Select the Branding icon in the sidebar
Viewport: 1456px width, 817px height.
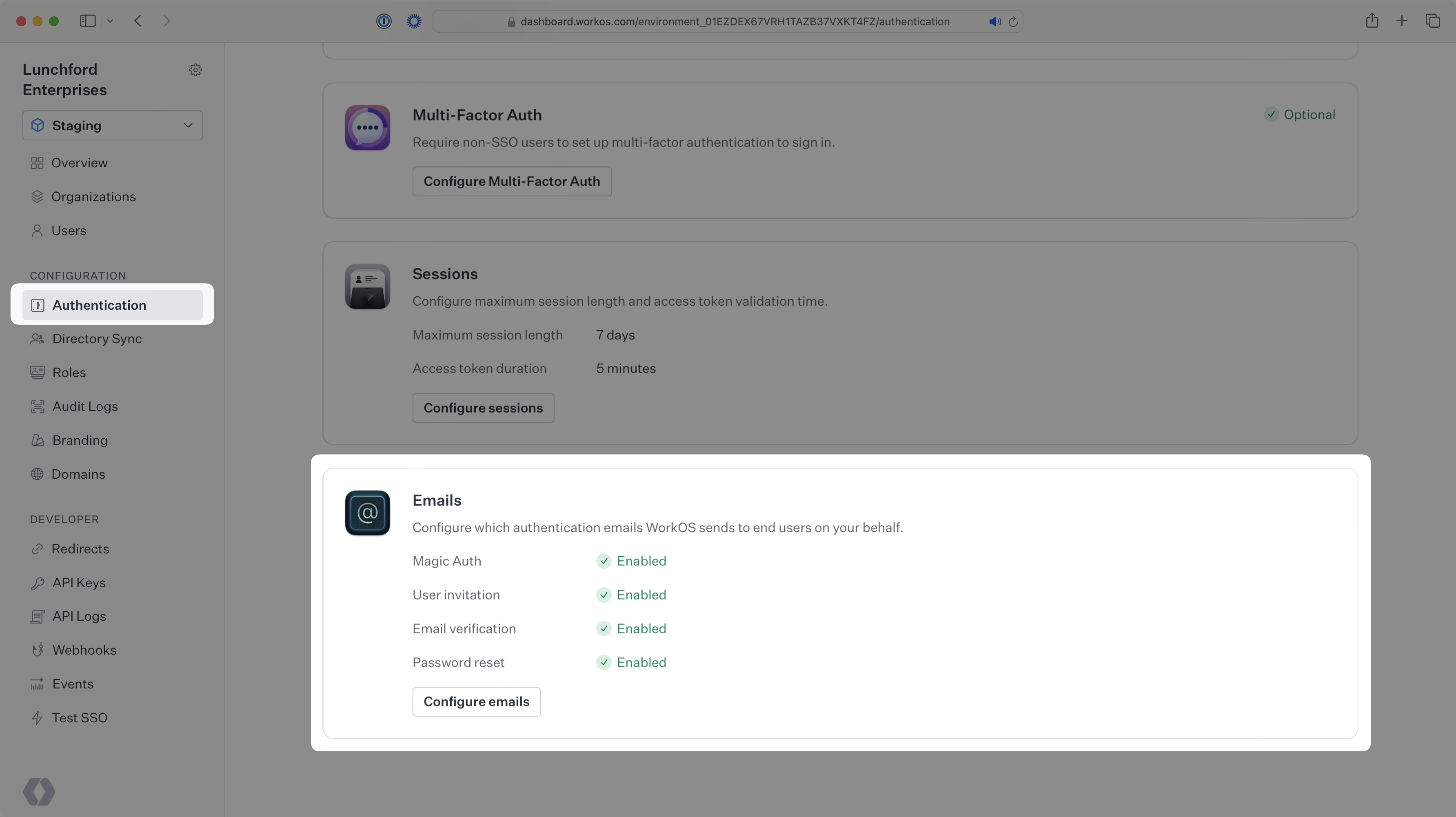37,440
